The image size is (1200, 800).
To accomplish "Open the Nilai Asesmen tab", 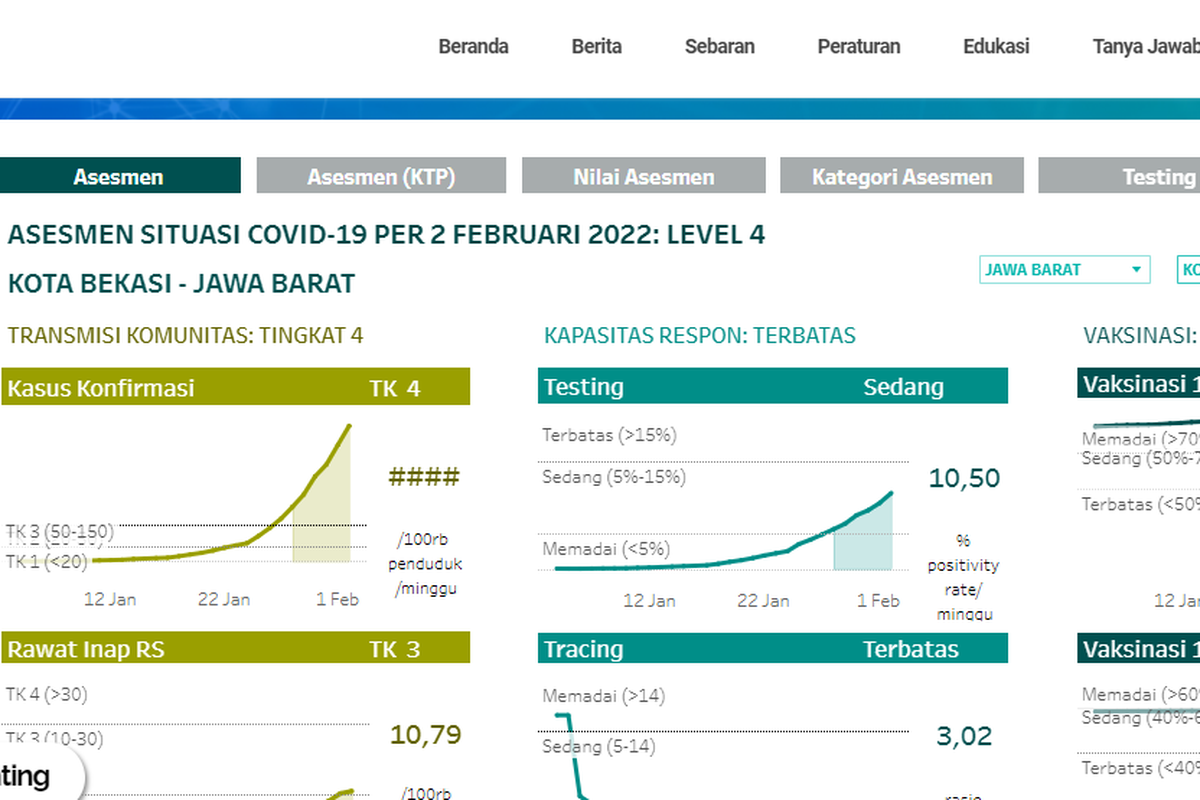I will point(642,175).
